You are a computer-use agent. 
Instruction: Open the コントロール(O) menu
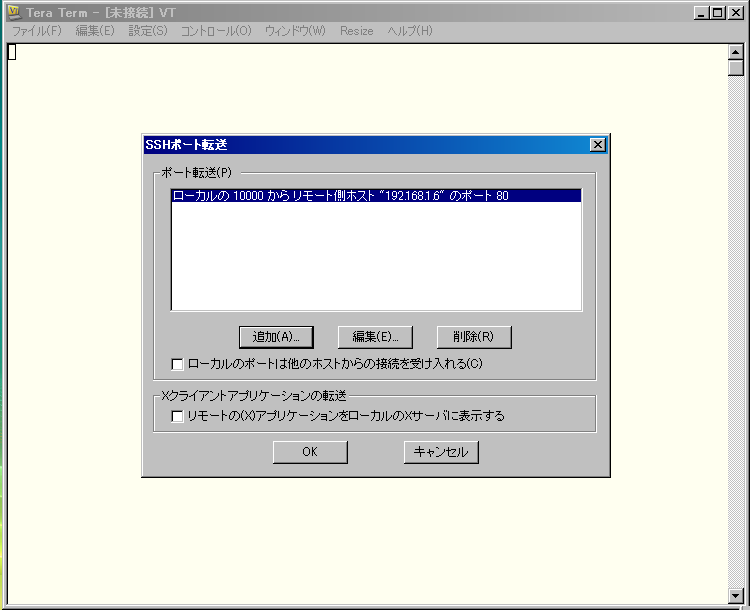pos(216,31)
